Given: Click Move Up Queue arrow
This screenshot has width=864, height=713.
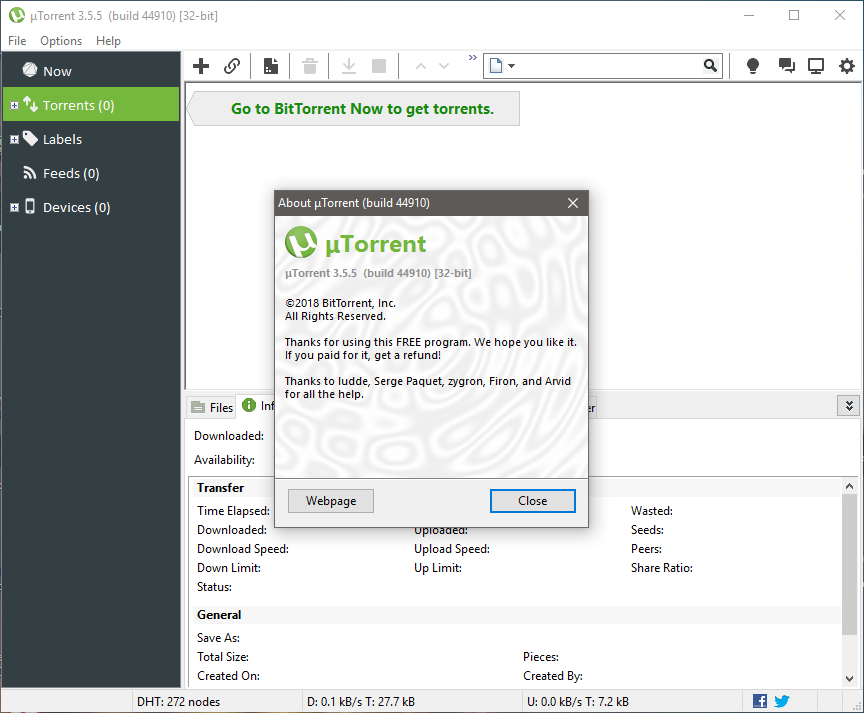Looking at the screenshot, I should 421,67.
